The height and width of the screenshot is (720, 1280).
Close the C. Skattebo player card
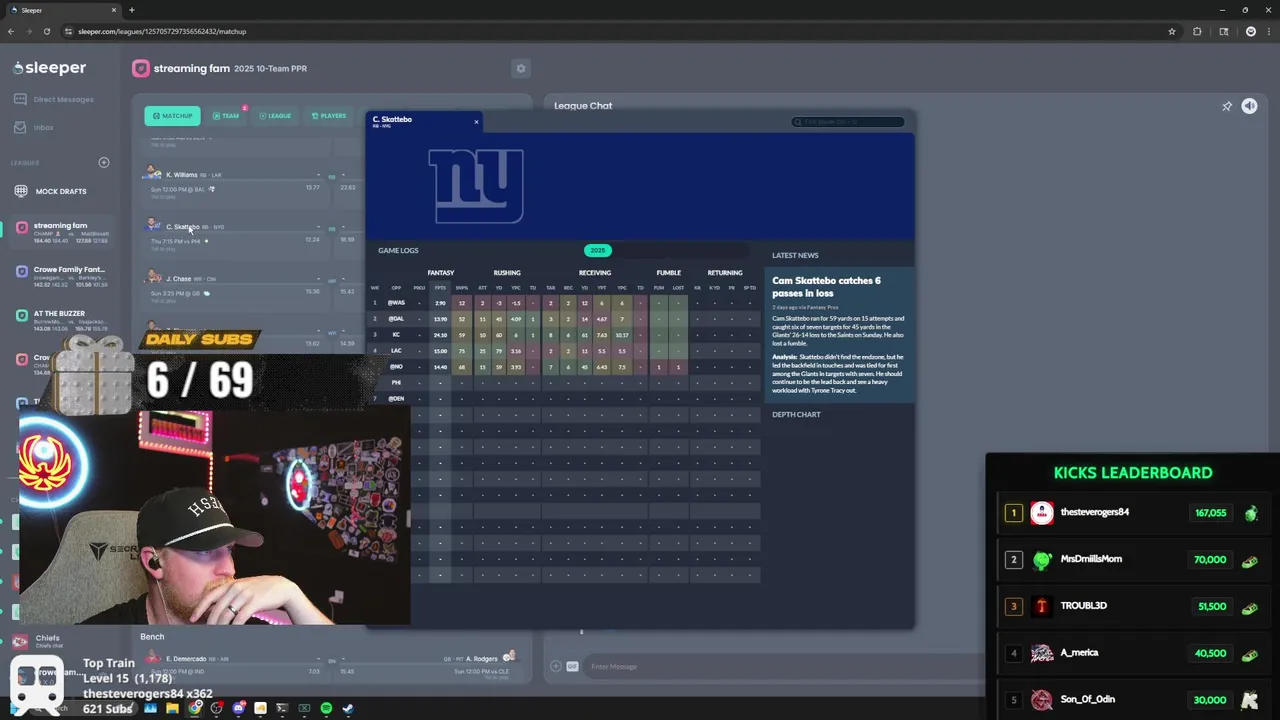[x=476, y=122]
